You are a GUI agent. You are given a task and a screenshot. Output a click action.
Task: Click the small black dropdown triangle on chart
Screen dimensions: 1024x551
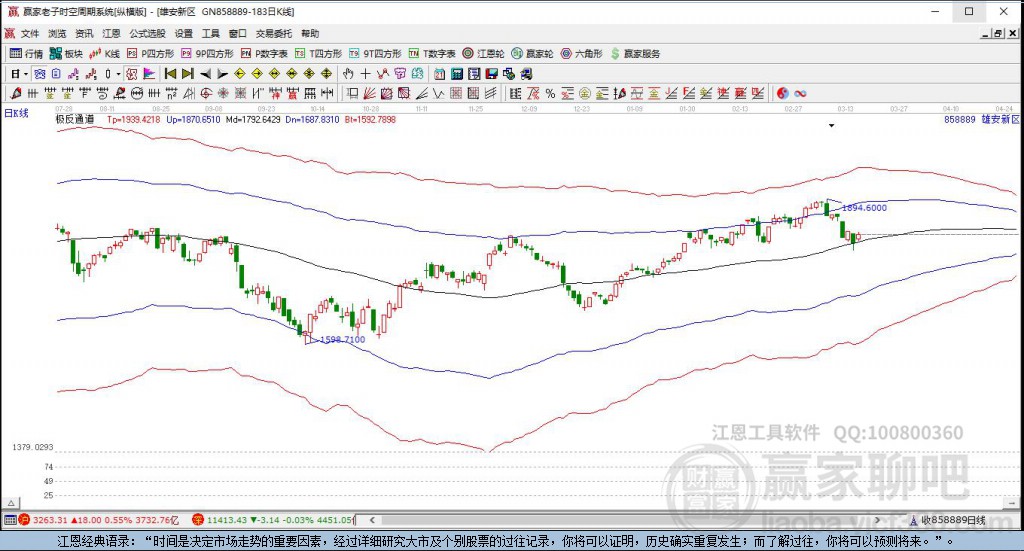pos(831,125)
